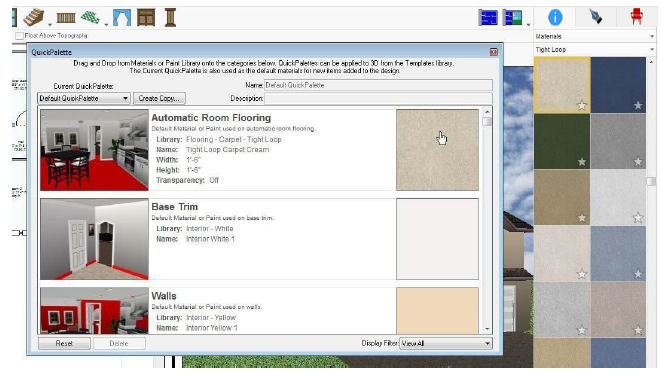Select the Stairs tool in toolbar

(x=33, y=17)
